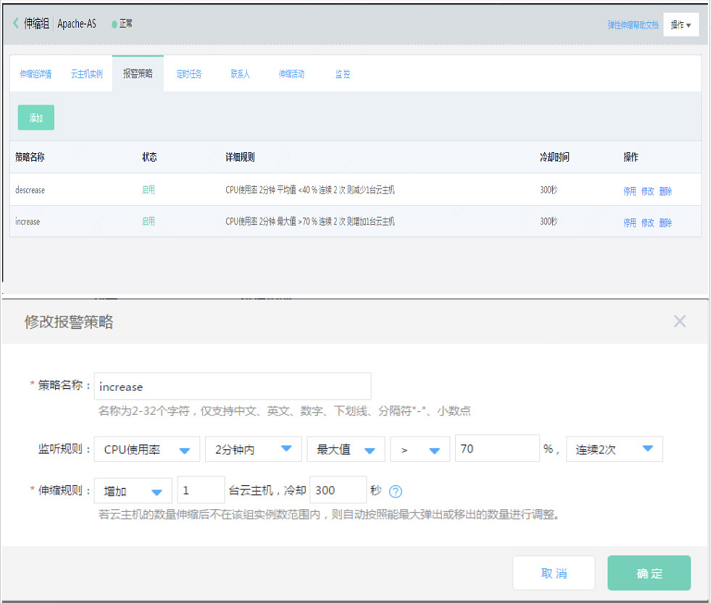Click the increase rule text with >70 %
Viewport: 711px width, 603px height.
click(x=310, y=221)
